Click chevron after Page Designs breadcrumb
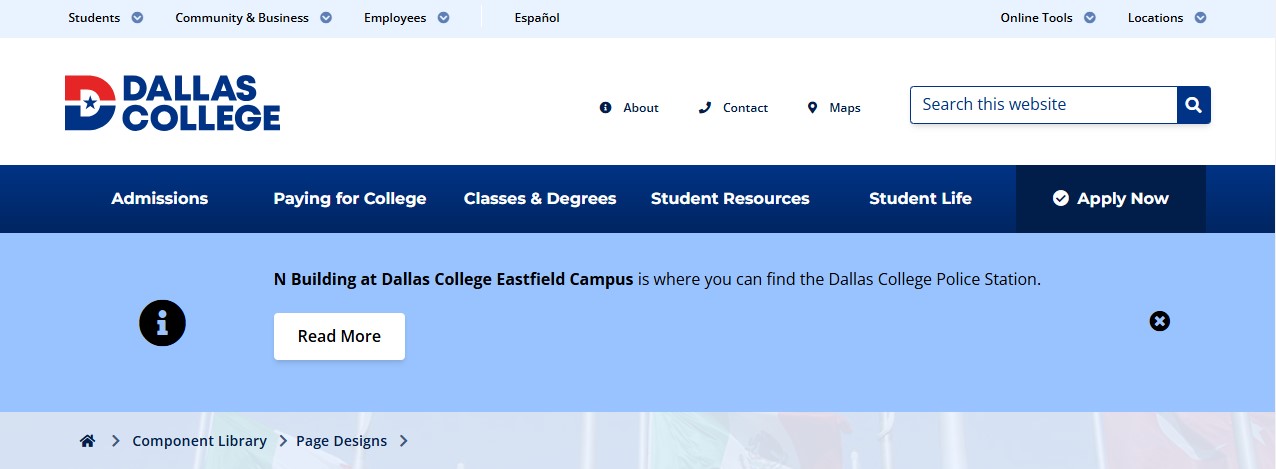This screenshot has height=469, width=1276. 404,441
